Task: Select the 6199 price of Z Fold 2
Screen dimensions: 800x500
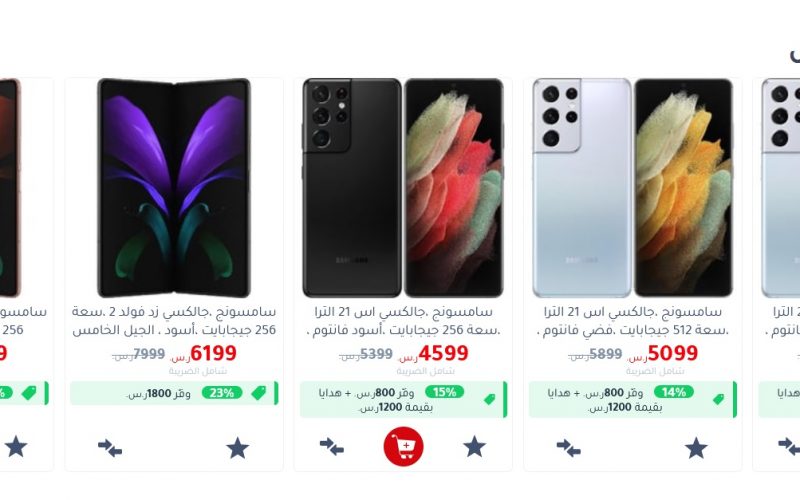Action: [x=213, y=353]
